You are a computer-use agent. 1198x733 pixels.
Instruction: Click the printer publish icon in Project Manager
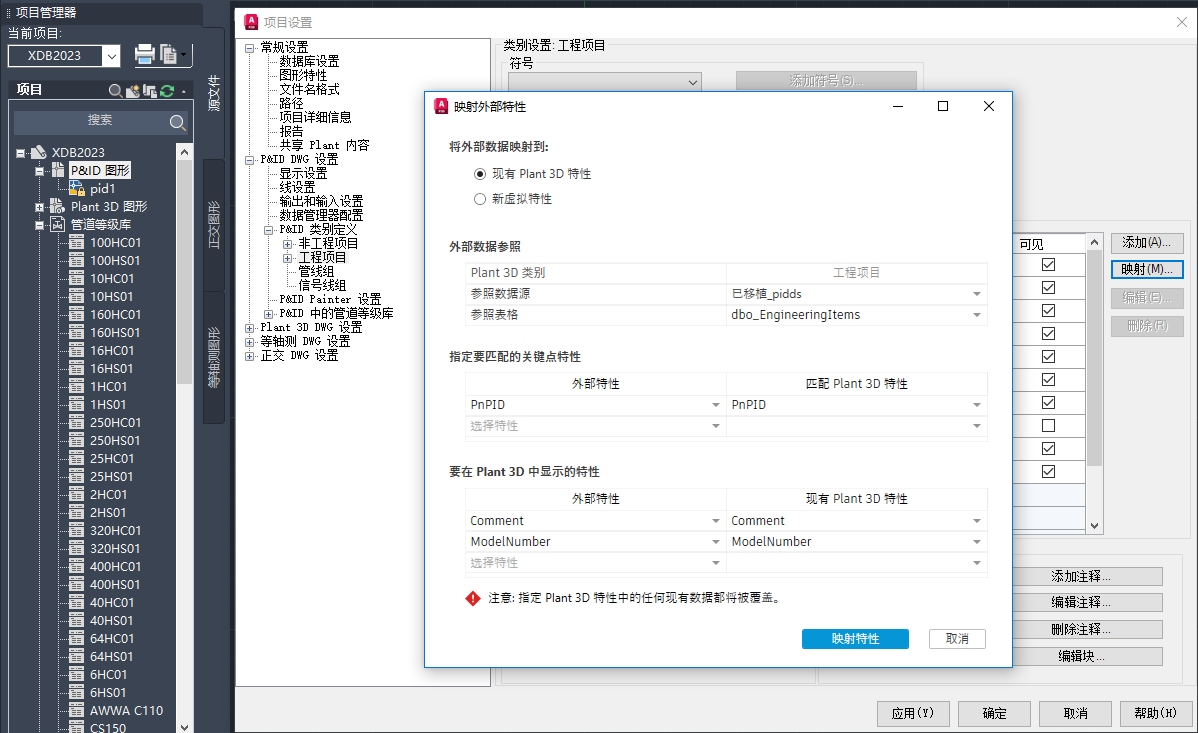[x=144, y=54]
